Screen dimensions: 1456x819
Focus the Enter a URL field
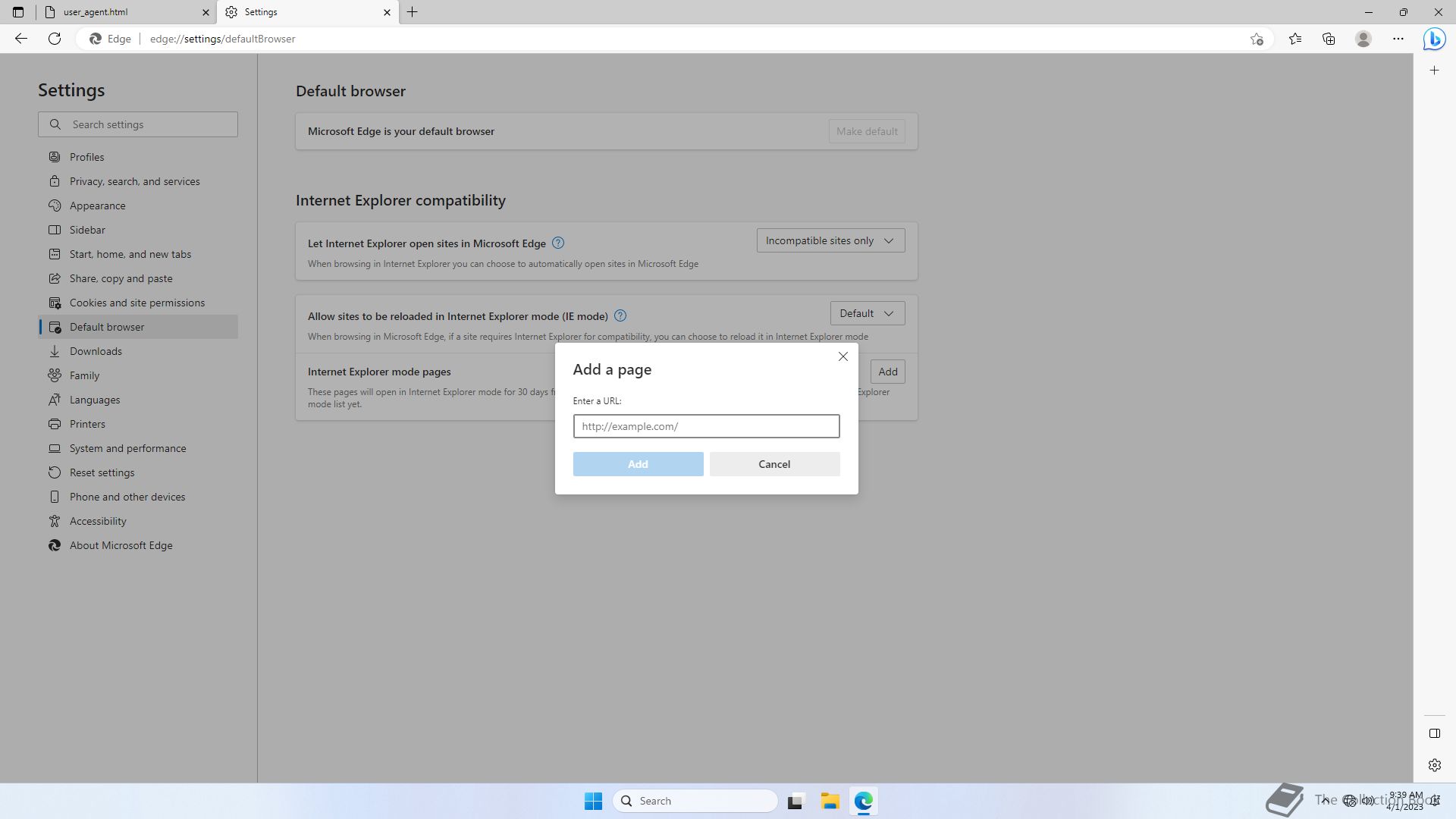click(x=706, y=426)
